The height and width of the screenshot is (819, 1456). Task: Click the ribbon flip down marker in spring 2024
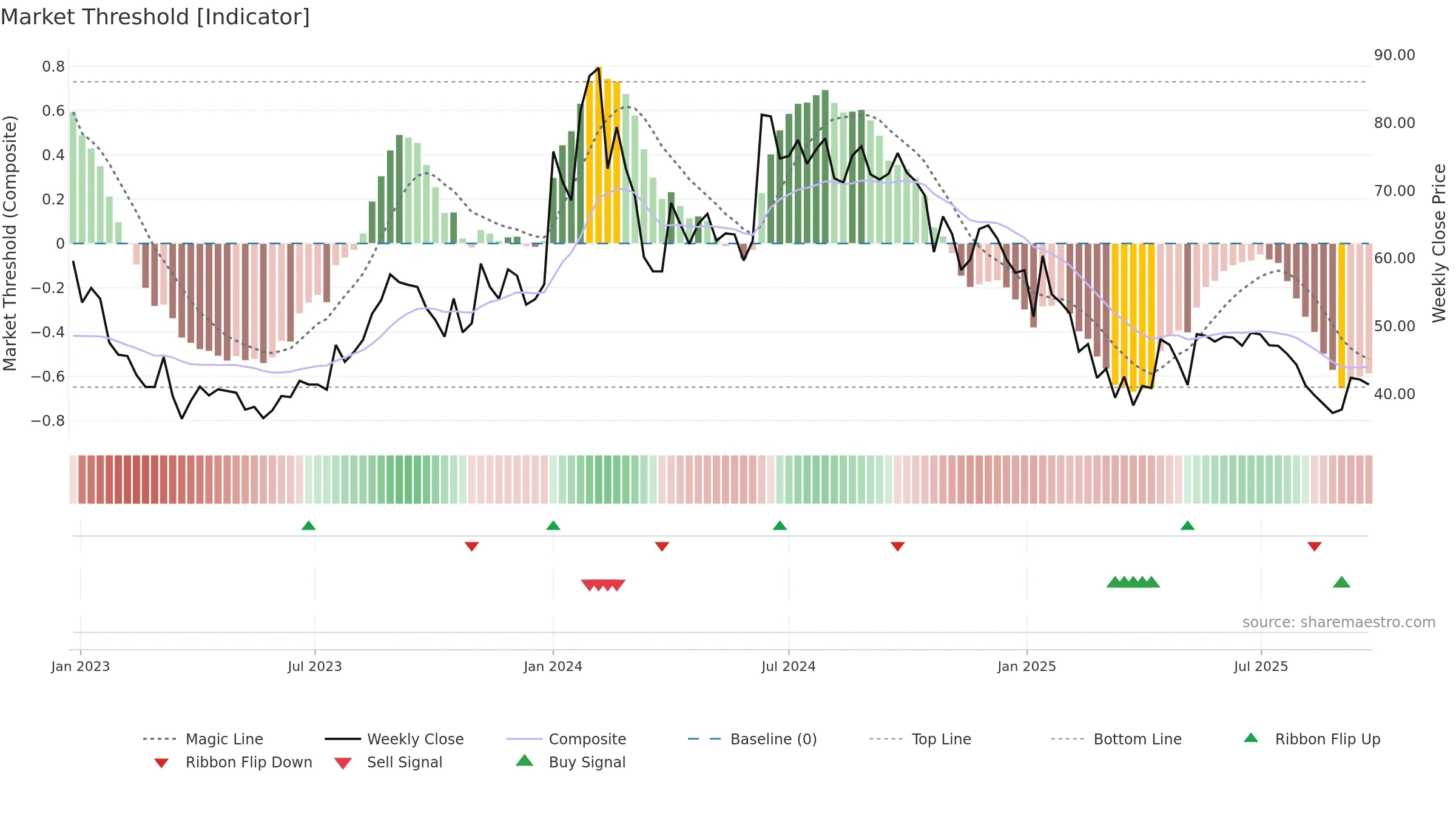pos(662,547)
